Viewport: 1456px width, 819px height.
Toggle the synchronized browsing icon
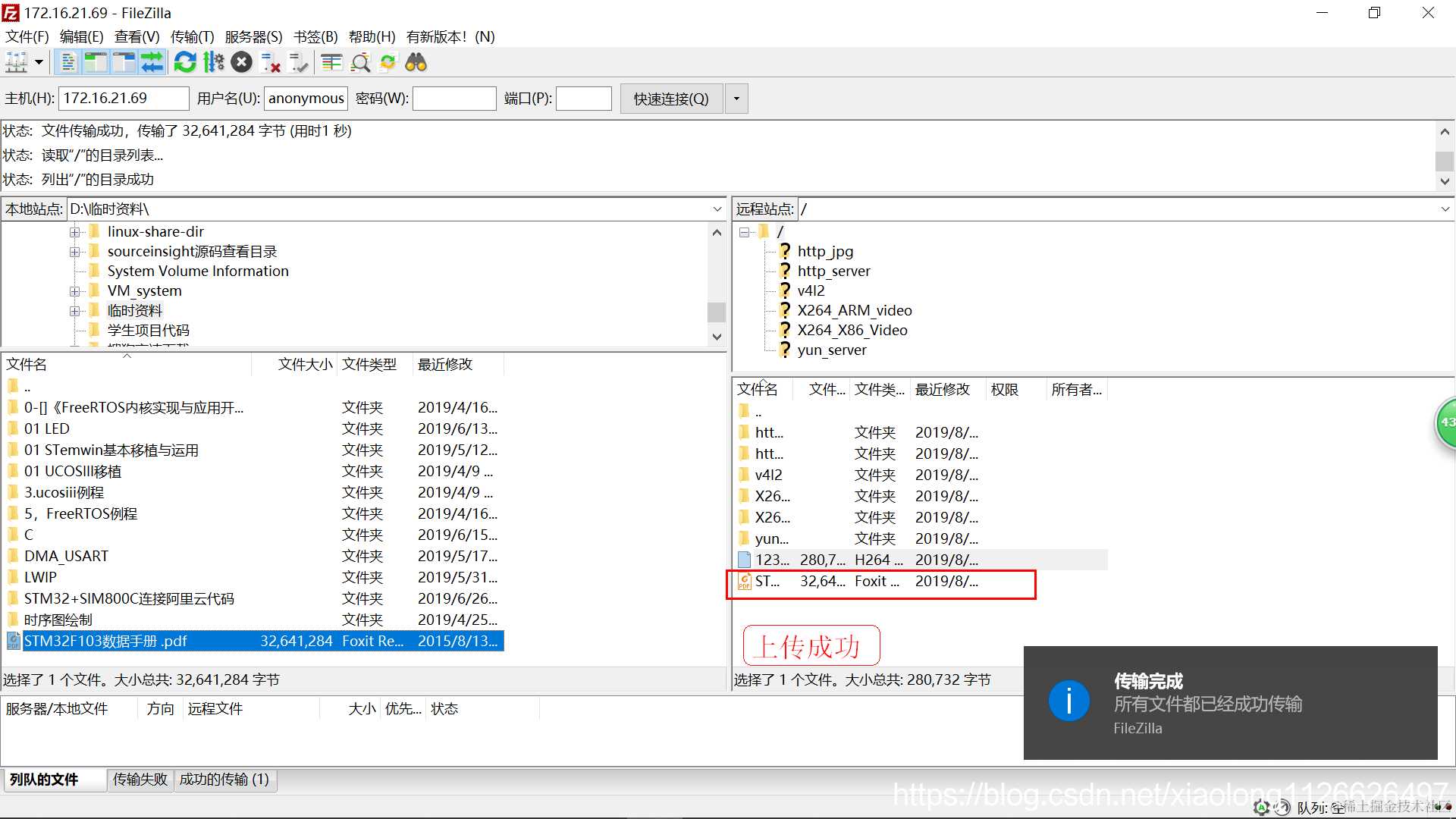click(x=388, y=62)
